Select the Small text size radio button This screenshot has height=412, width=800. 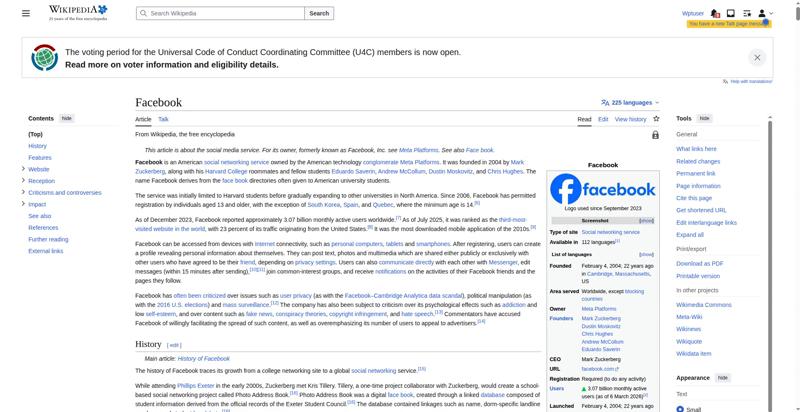[x=680, y=409]
